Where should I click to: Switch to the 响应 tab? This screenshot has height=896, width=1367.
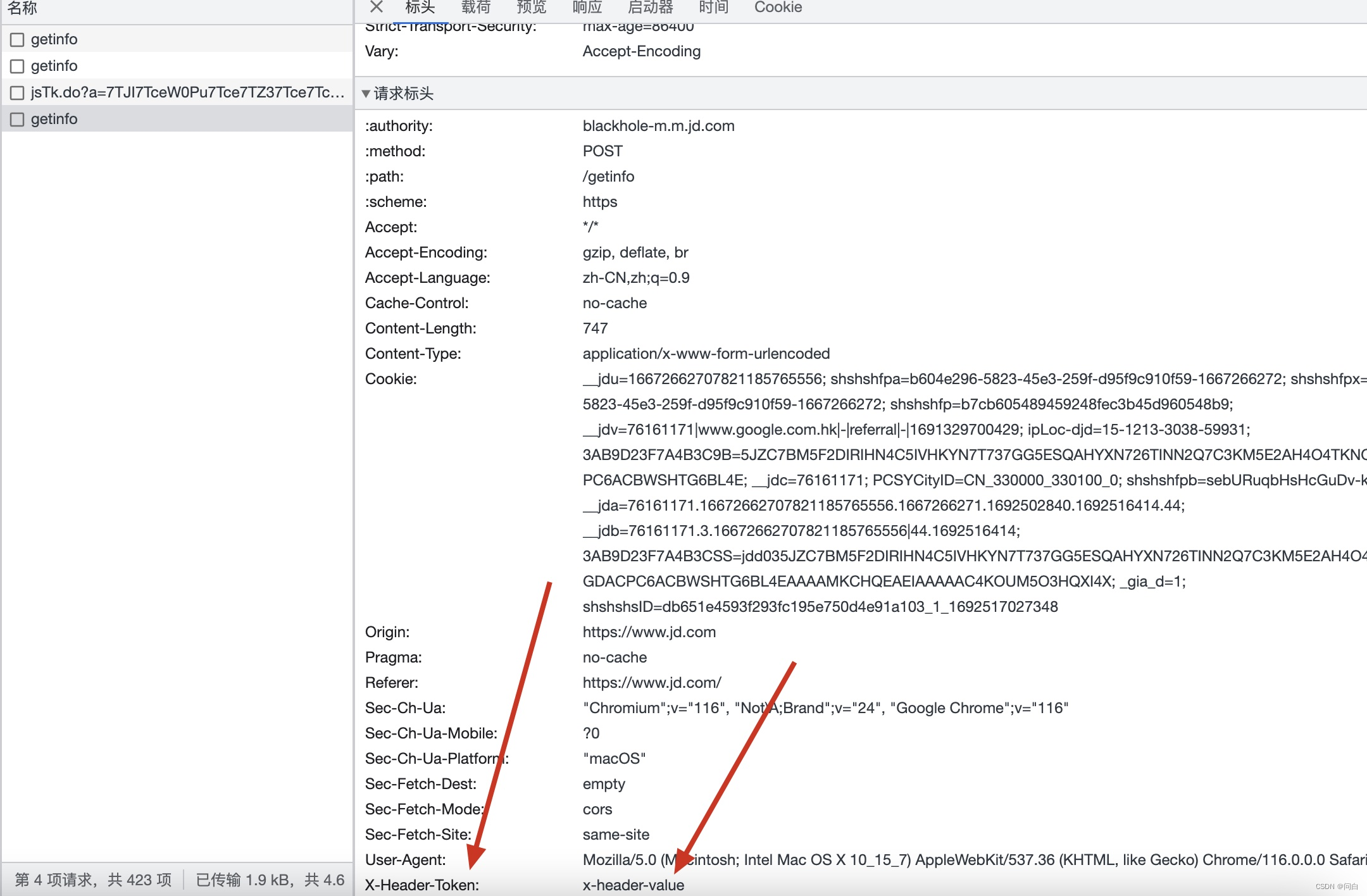(587, 7)
